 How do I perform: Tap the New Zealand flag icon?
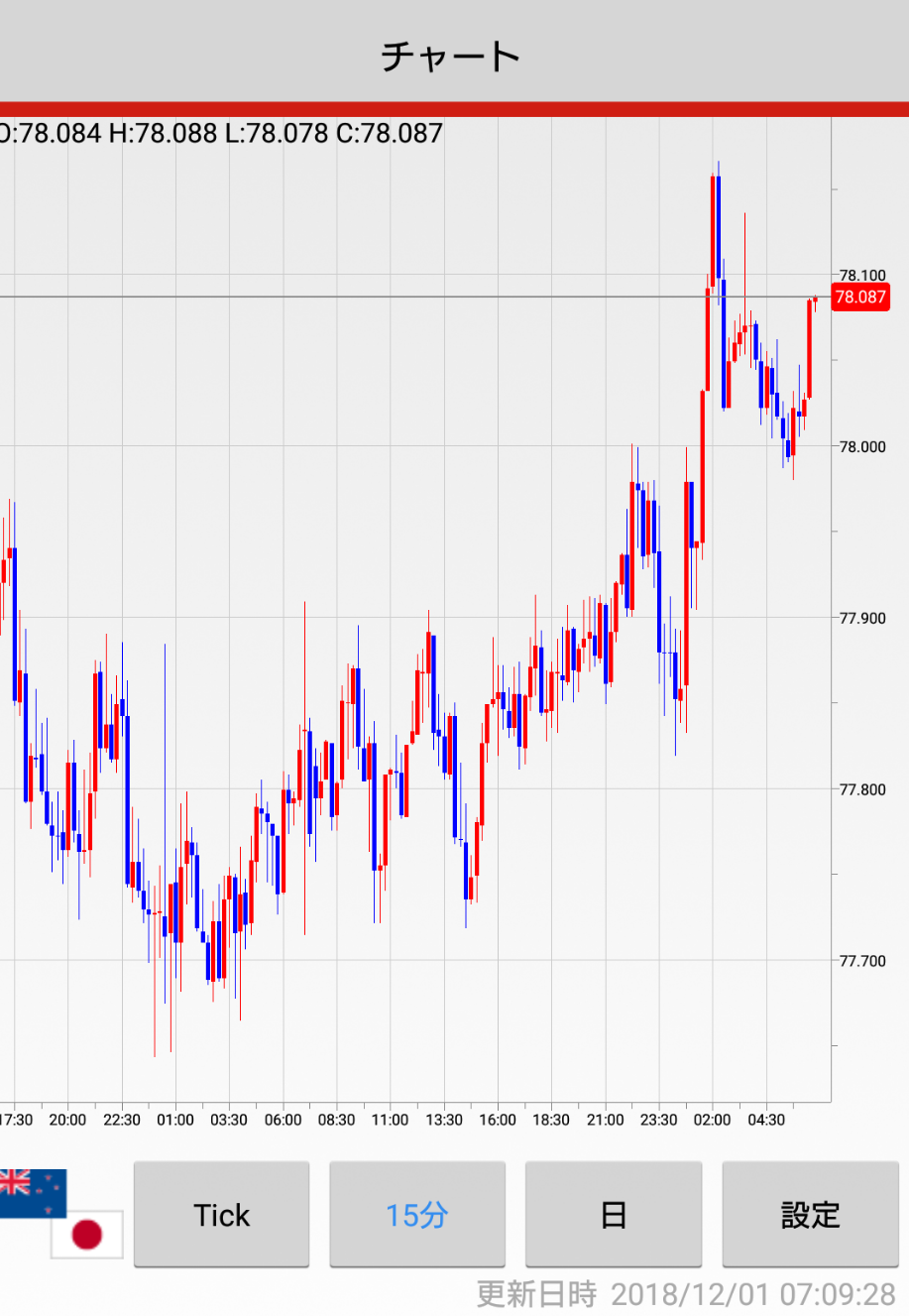tap(32, 1192)
